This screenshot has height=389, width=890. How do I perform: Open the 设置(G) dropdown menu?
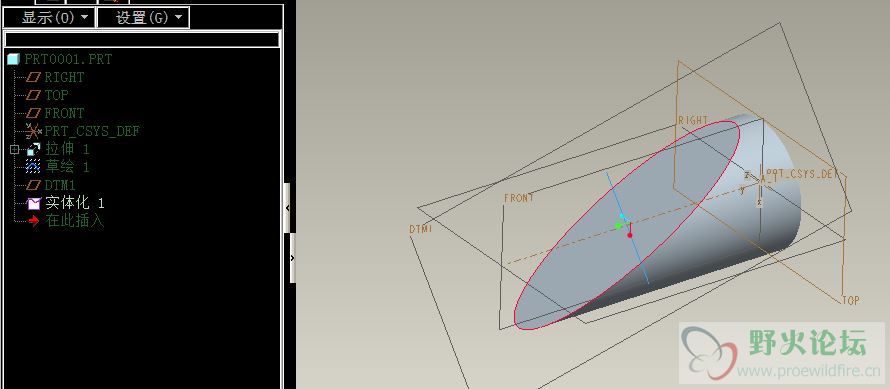click(143, 18)
